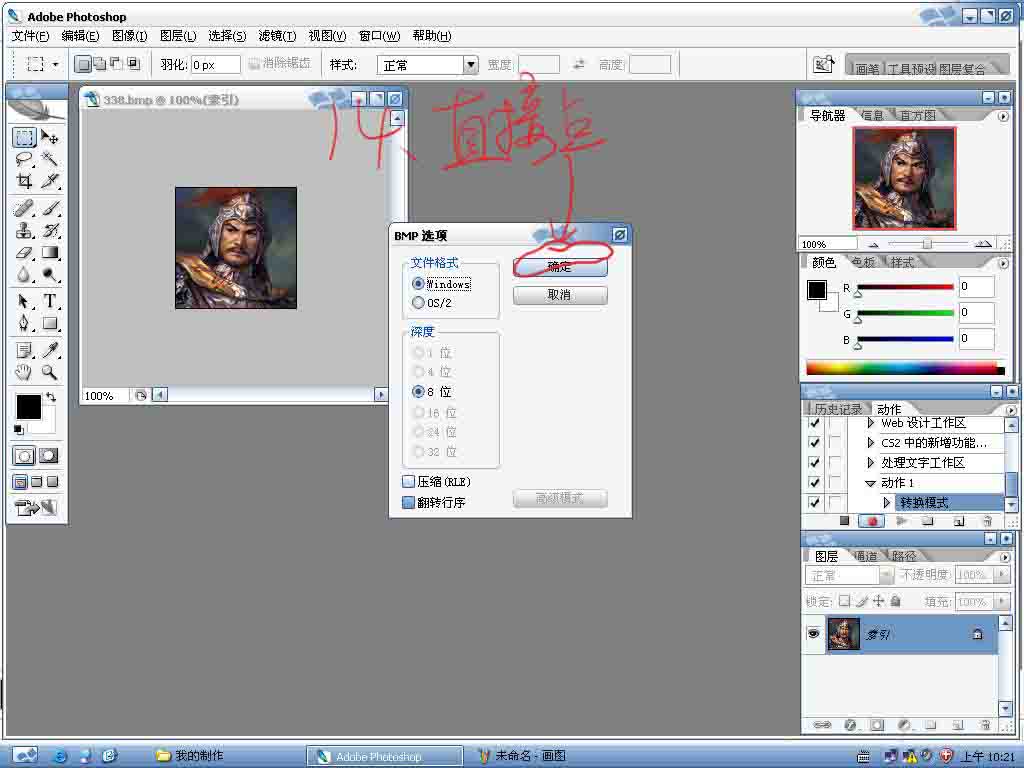Select 8 位 depth radio button
This screenshot has height=768, width=1024.
(418, 392)
